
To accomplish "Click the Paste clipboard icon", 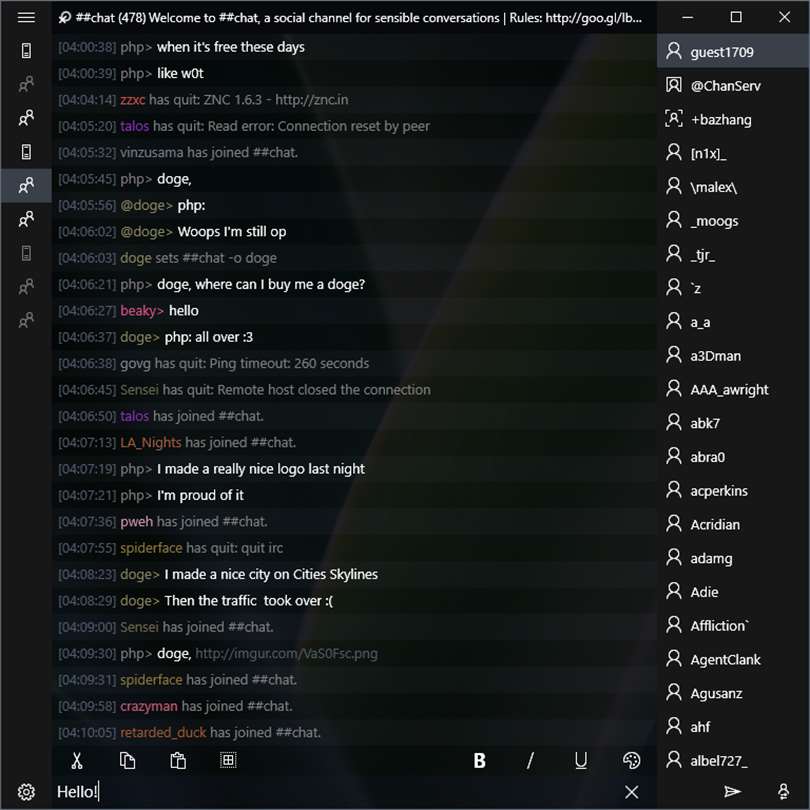I will tap(178, 760).
